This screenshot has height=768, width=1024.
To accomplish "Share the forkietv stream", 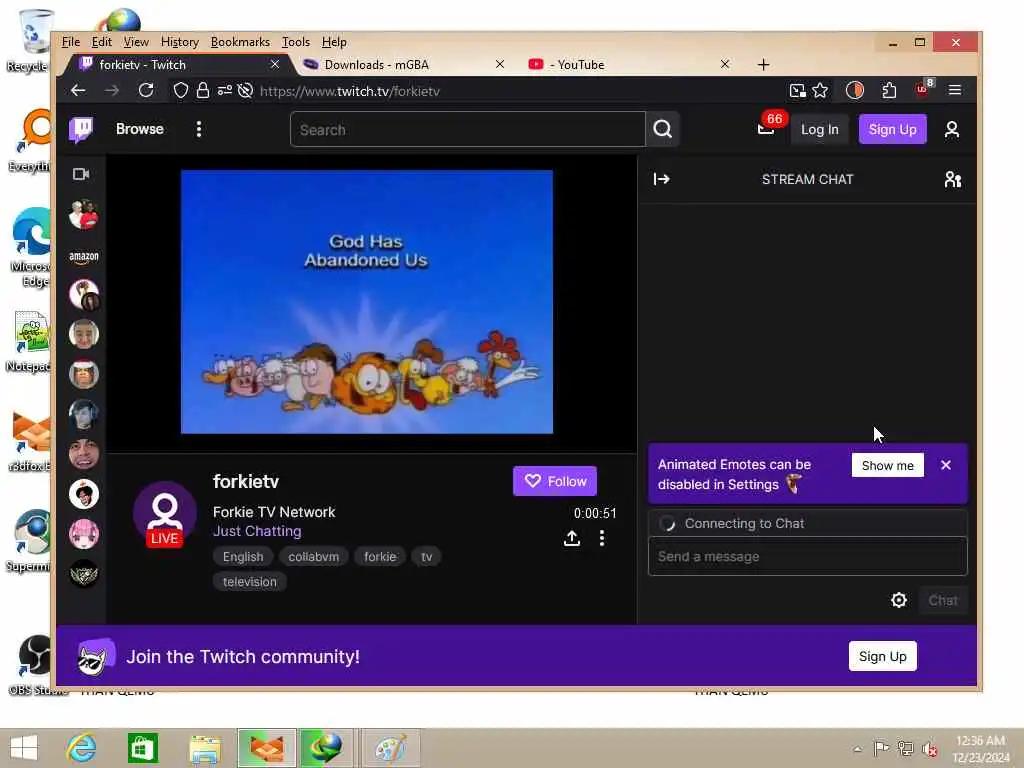I will coord(572,538).
